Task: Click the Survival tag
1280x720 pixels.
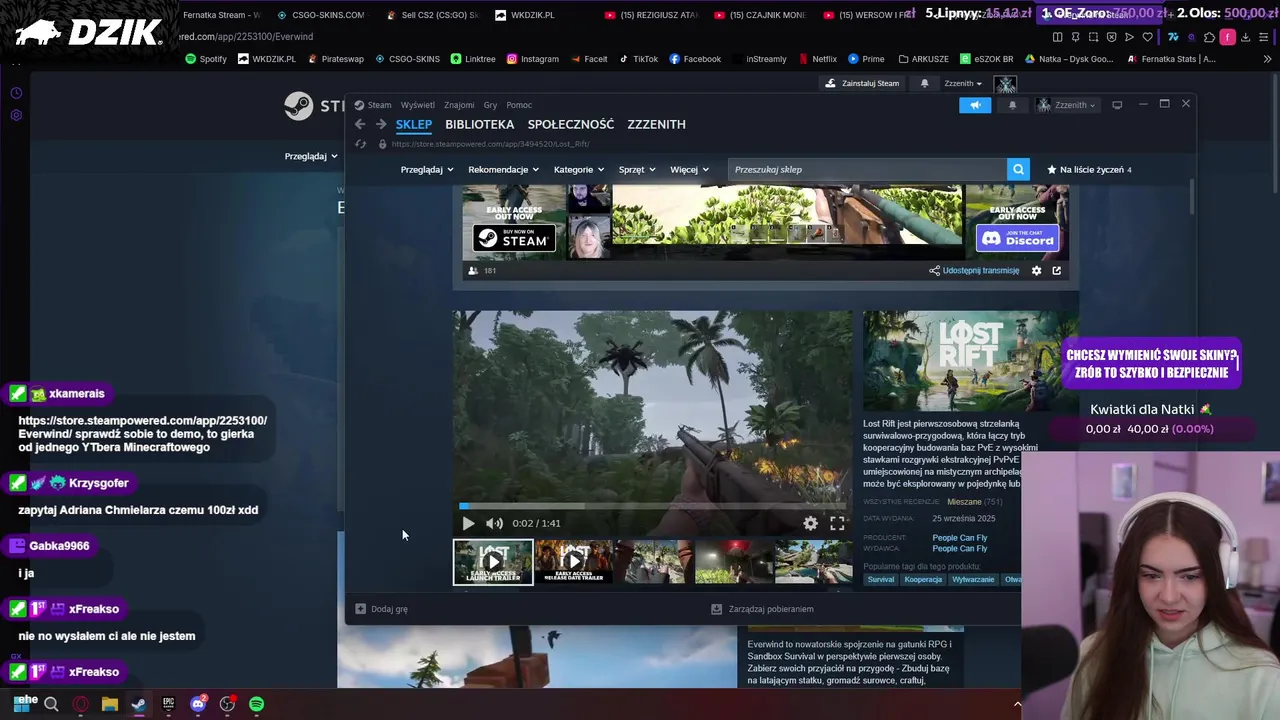Action: coord(881,579)
